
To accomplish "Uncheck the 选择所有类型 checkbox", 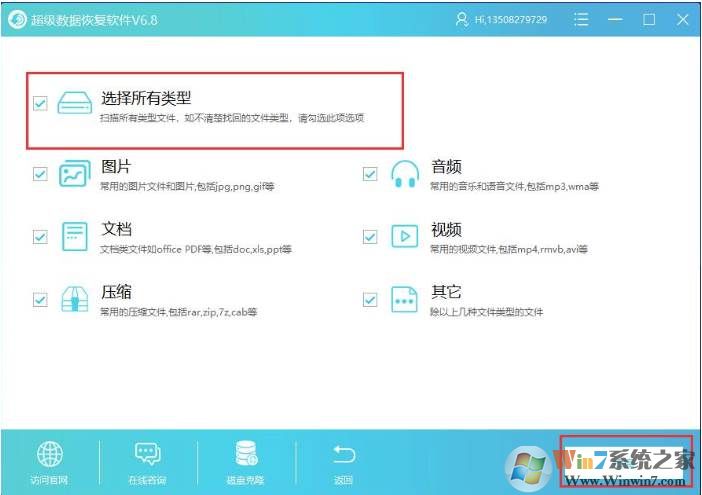I will pos(40,103).
